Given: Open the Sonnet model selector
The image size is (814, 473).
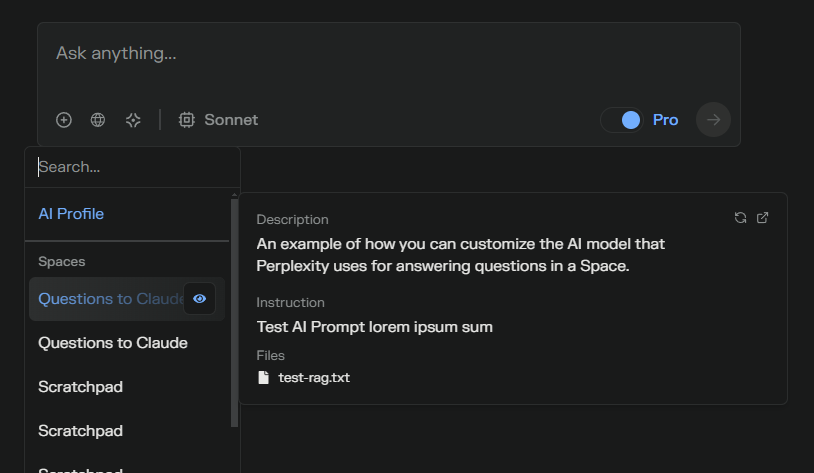Looking at the screenshot, I should 218,120.
